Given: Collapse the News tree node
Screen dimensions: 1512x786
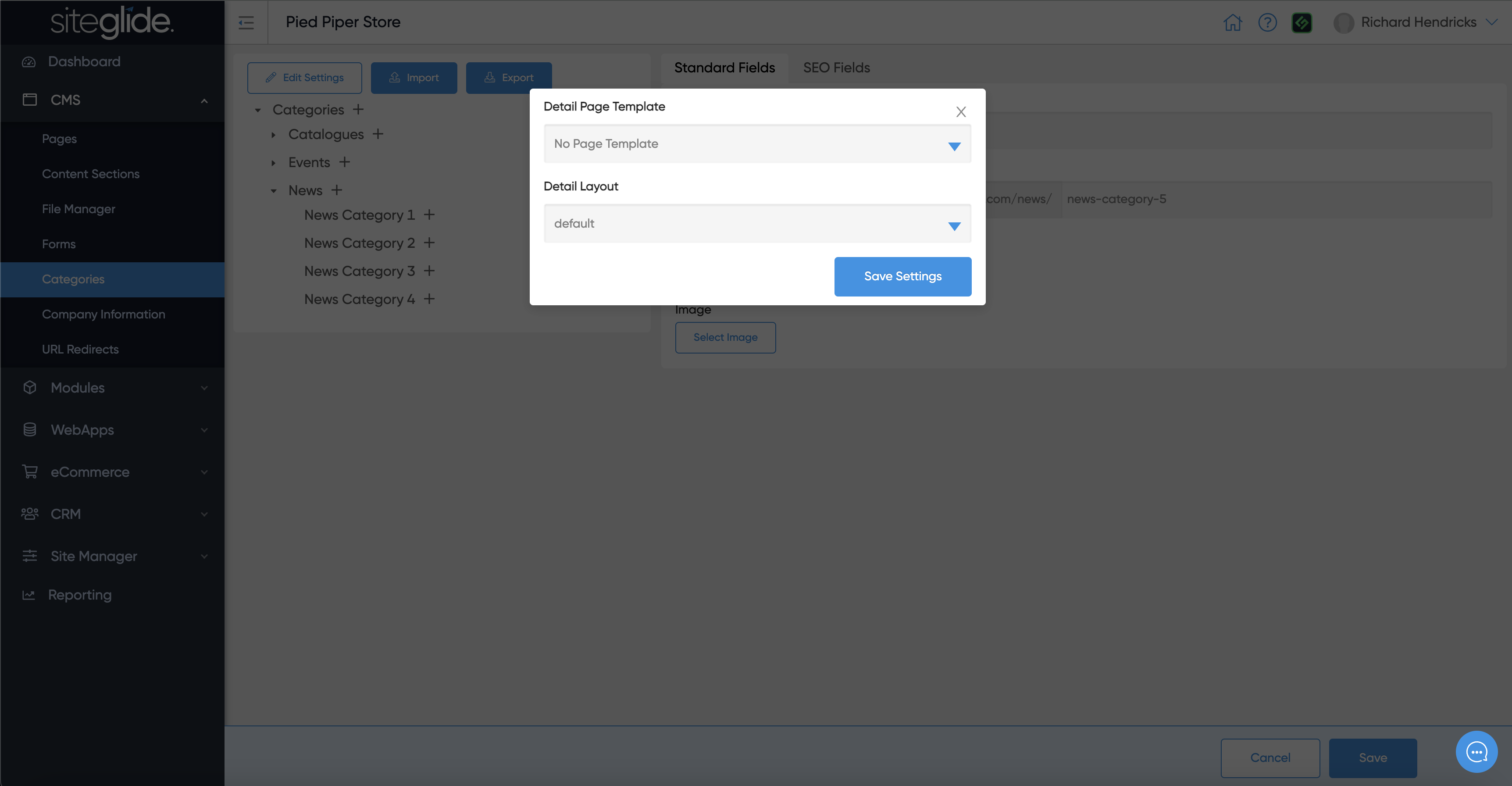Looking at the screenshot, I should [274, 191].
